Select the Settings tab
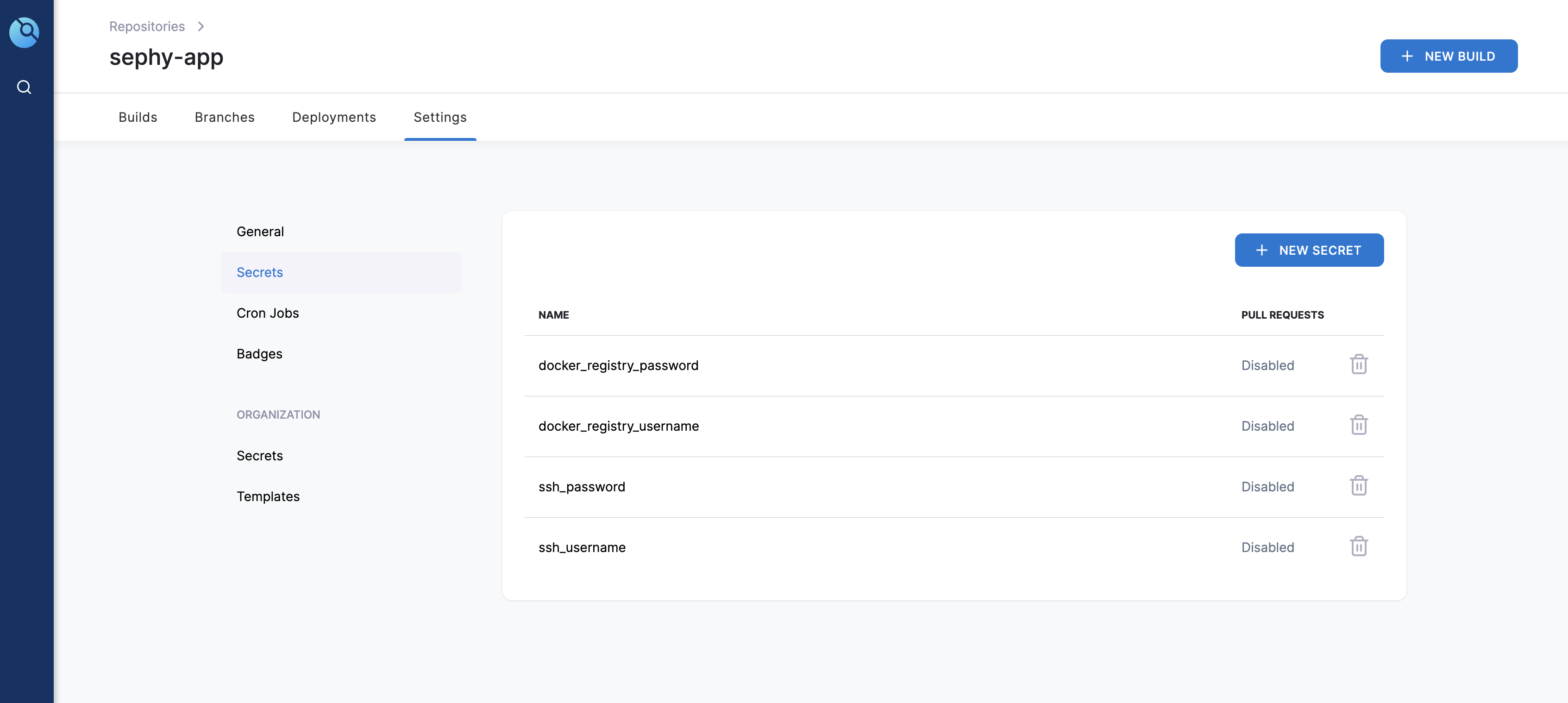This screenshot has height=703, width=1568. (440, 118)
